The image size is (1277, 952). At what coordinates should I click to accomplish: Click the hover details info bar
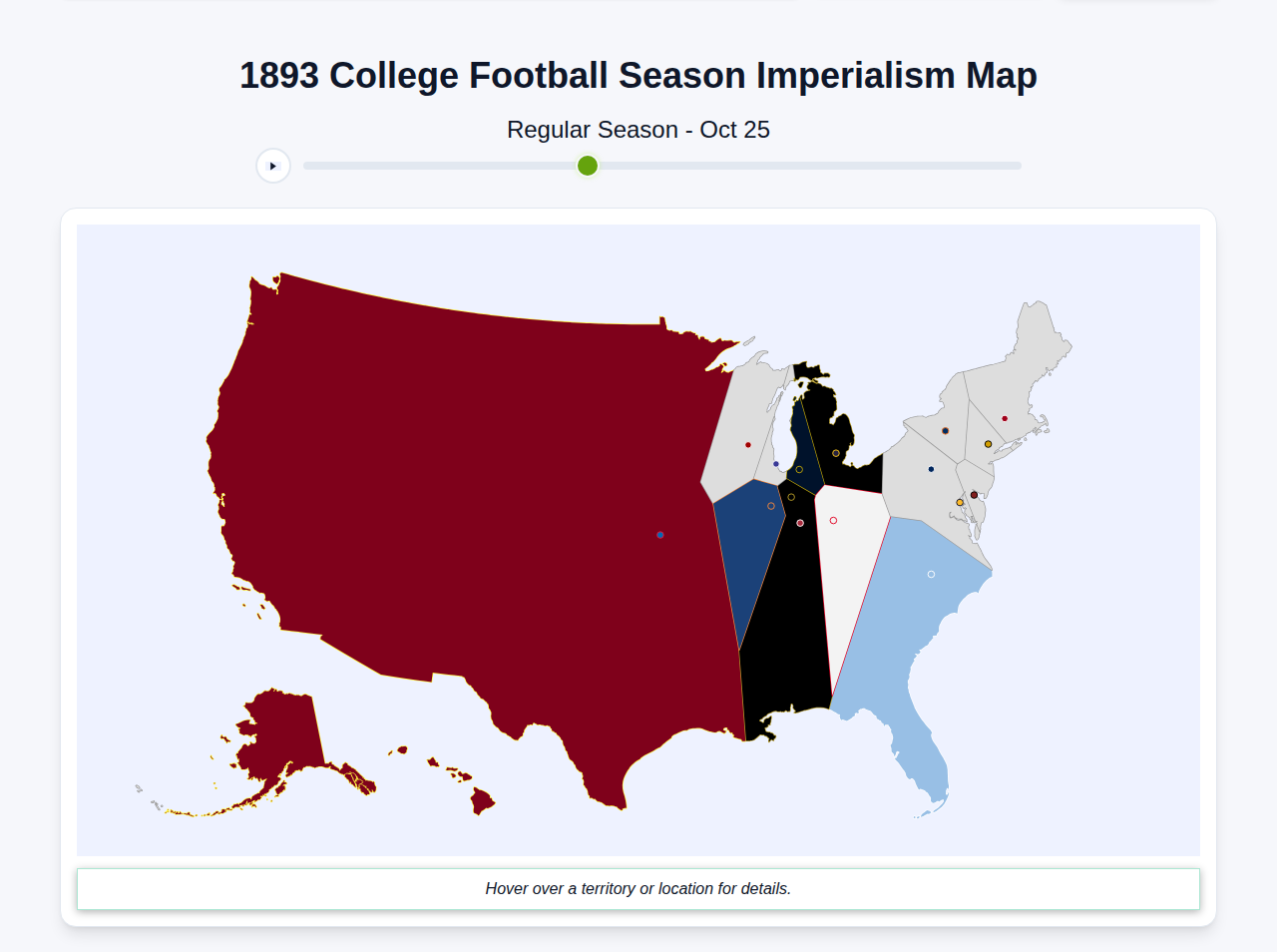pos(638,888)
